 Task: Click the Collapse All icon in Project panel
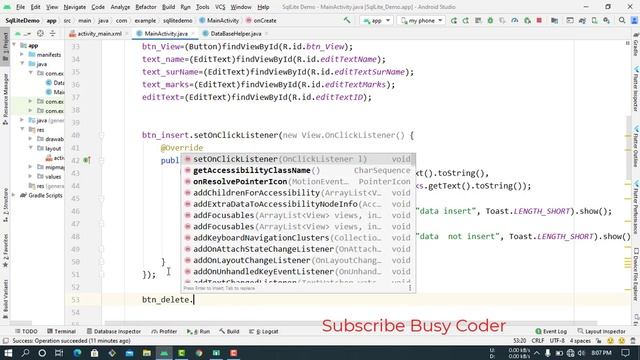point(53,33)
